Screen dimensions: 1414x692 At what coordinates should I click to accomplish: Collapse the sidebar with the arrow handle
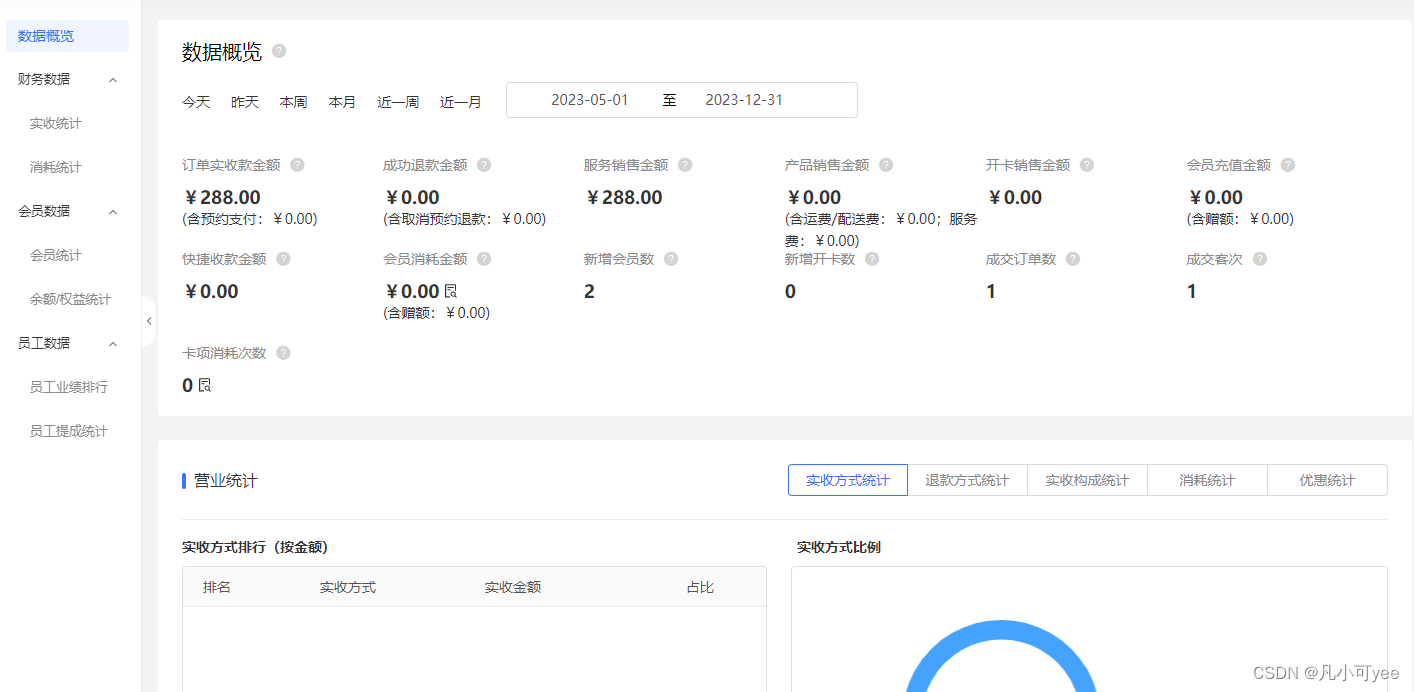[149, 321]
